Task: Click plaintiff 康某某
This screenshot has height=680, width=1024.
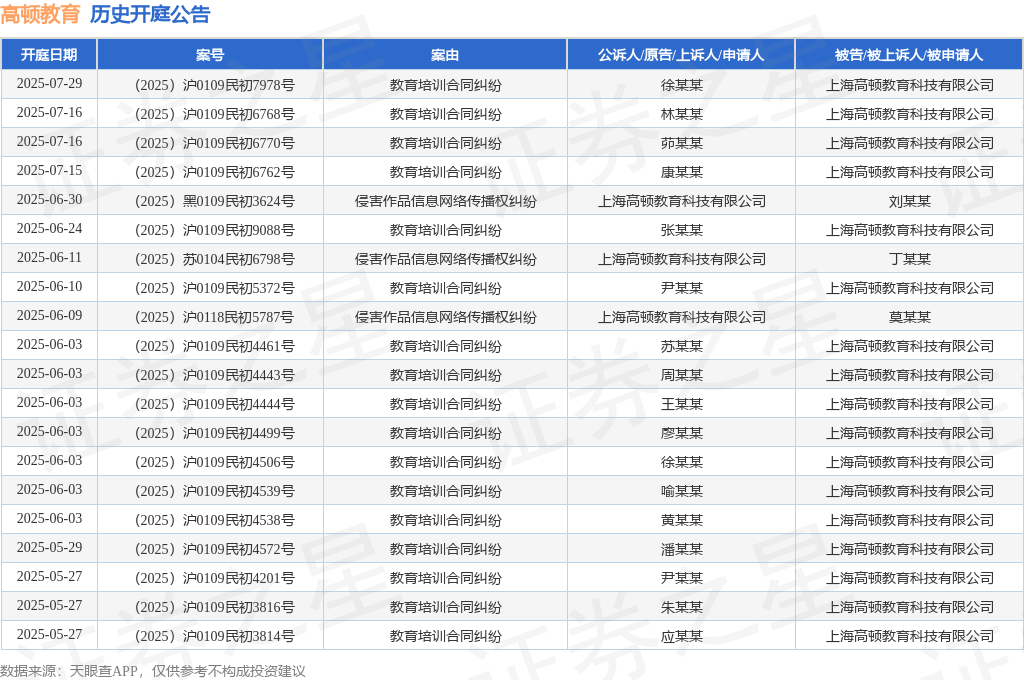Action: [682, 172]
